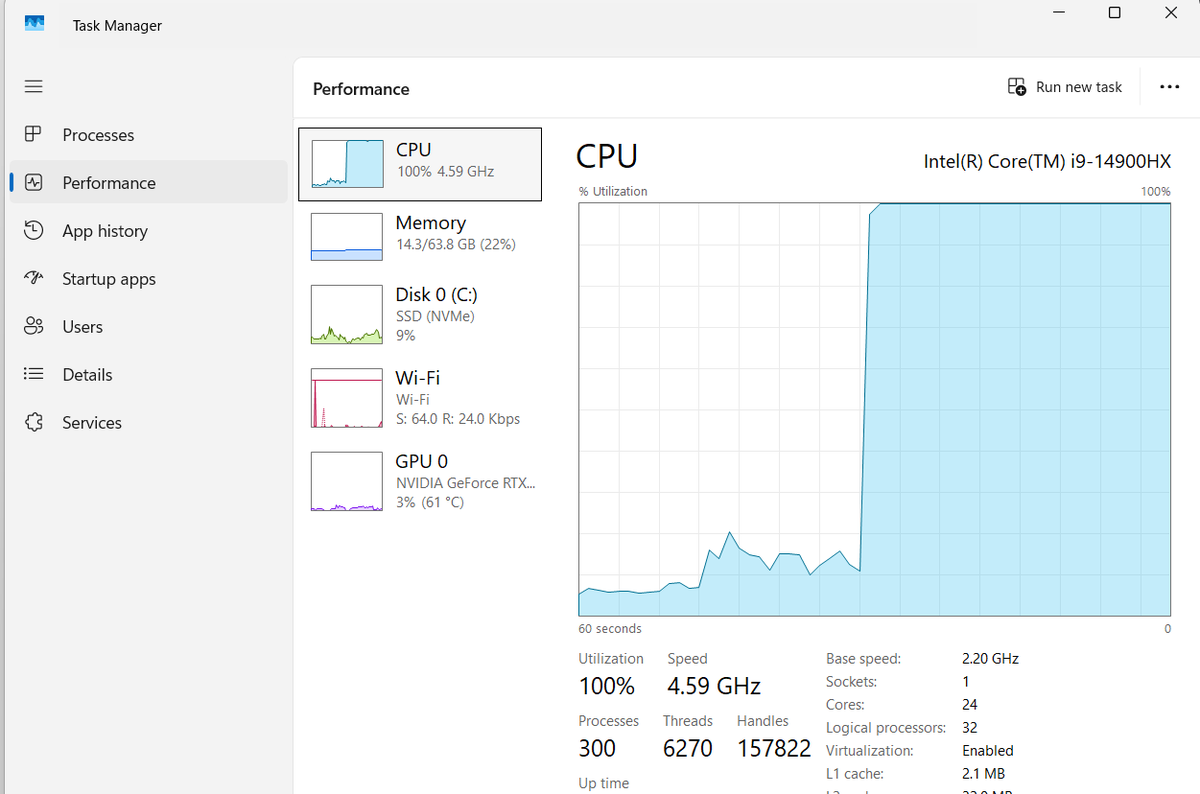Click Wi-Fi S: 64.0 R: 24.0 Kbps text
This screenshot has height=794, width=1200.
458,419
